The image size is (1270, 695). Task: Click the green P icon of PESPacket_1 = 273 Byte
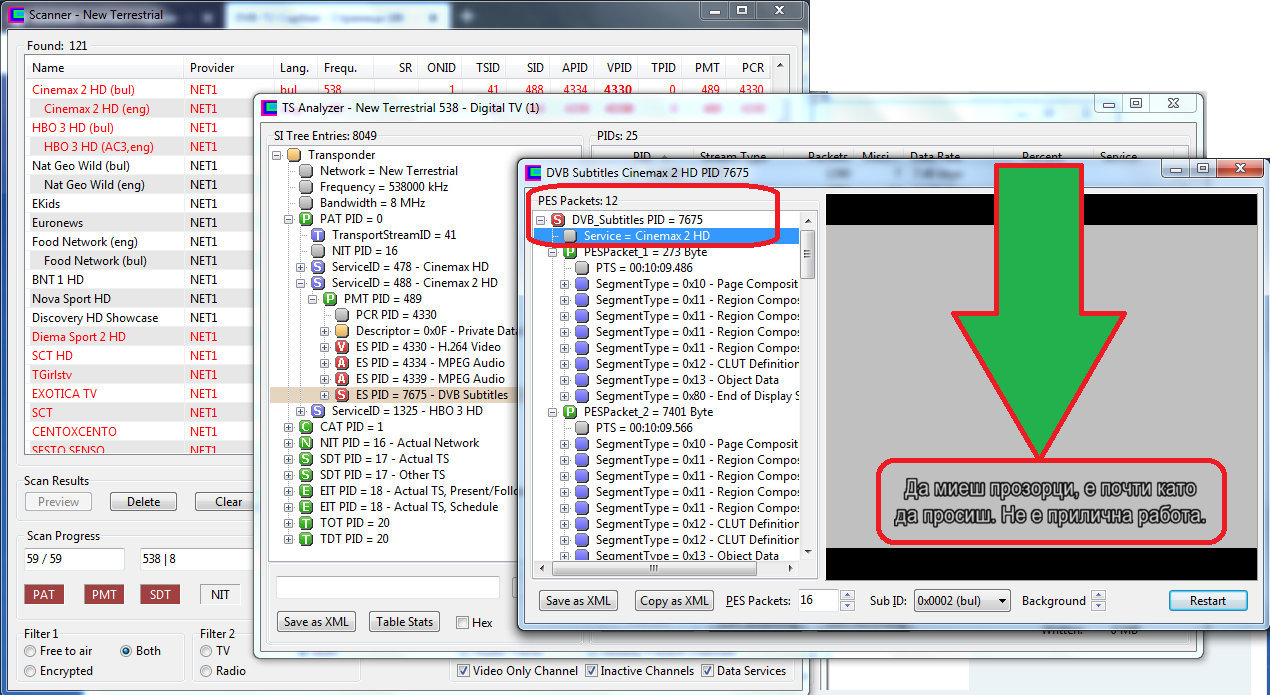(x=570, y=252)
